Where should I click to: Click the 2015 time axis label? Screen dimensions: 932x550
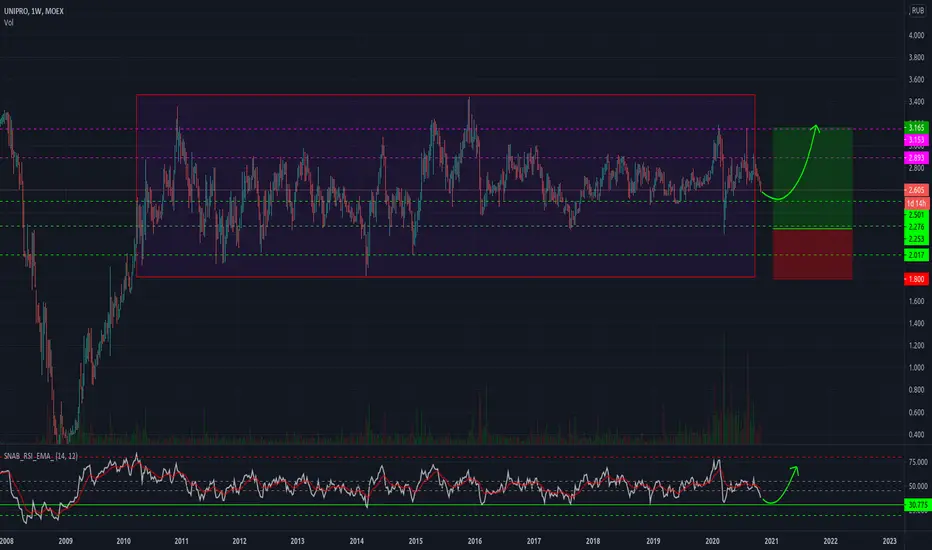click(415, 541)
